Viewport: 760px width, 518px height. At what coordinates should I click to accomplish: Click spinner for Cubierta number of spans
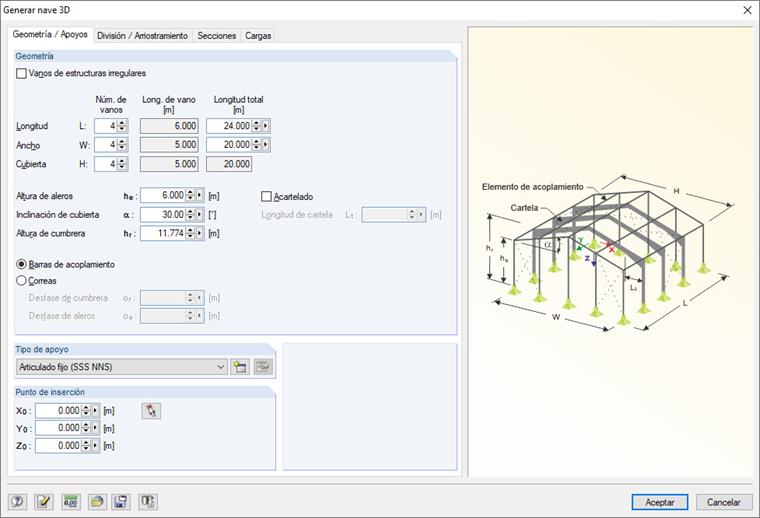[122, 164]
